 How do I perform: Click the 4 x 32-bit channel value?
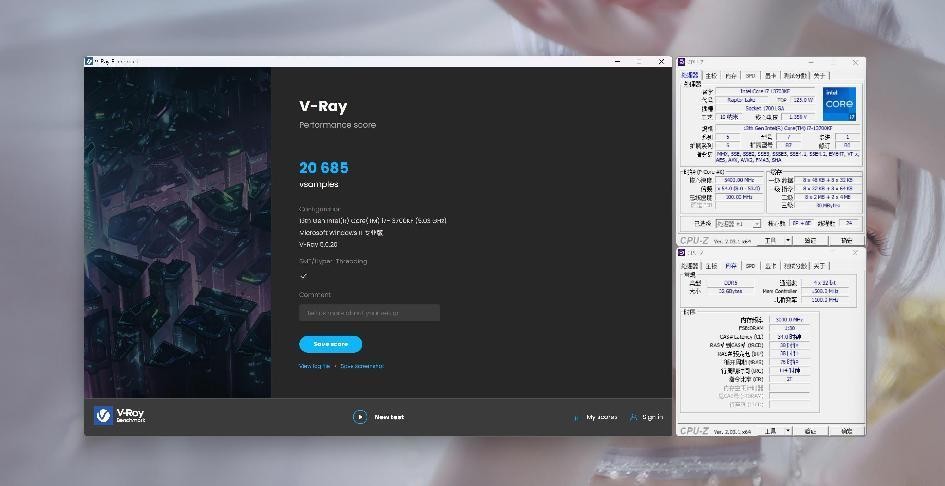[825, 283]
